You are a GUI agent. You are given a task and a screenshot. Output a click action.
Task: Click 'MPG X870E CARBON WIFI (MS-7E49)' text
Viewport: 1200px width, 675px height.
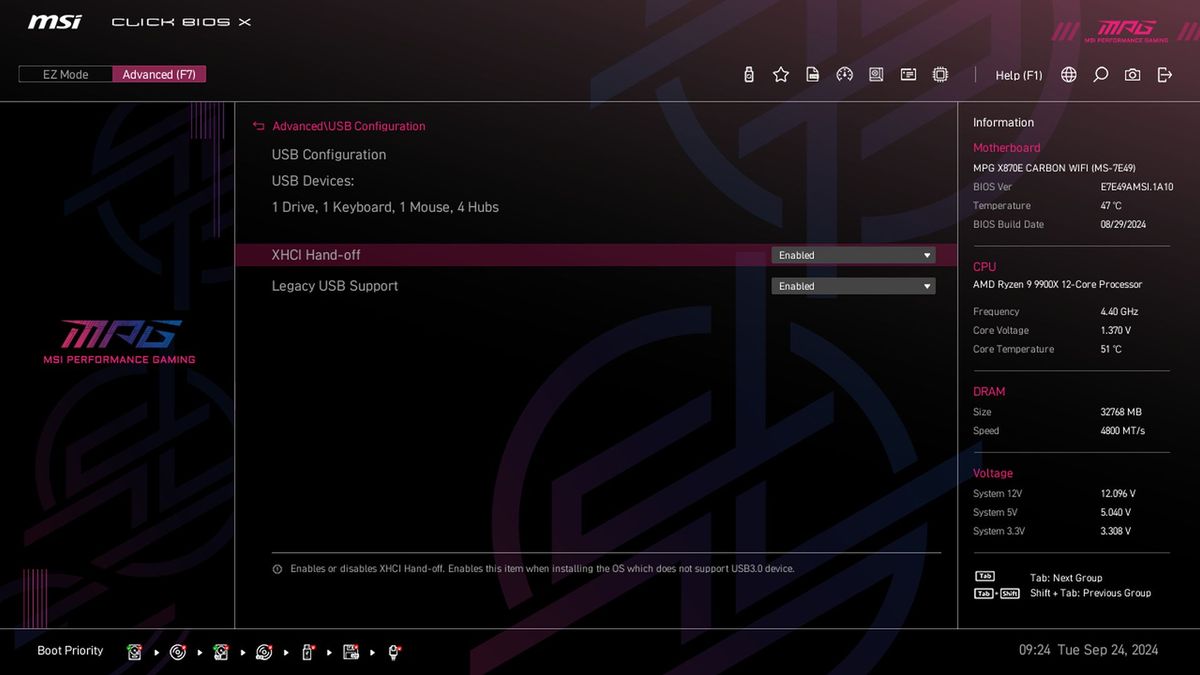pos(1054,168)
